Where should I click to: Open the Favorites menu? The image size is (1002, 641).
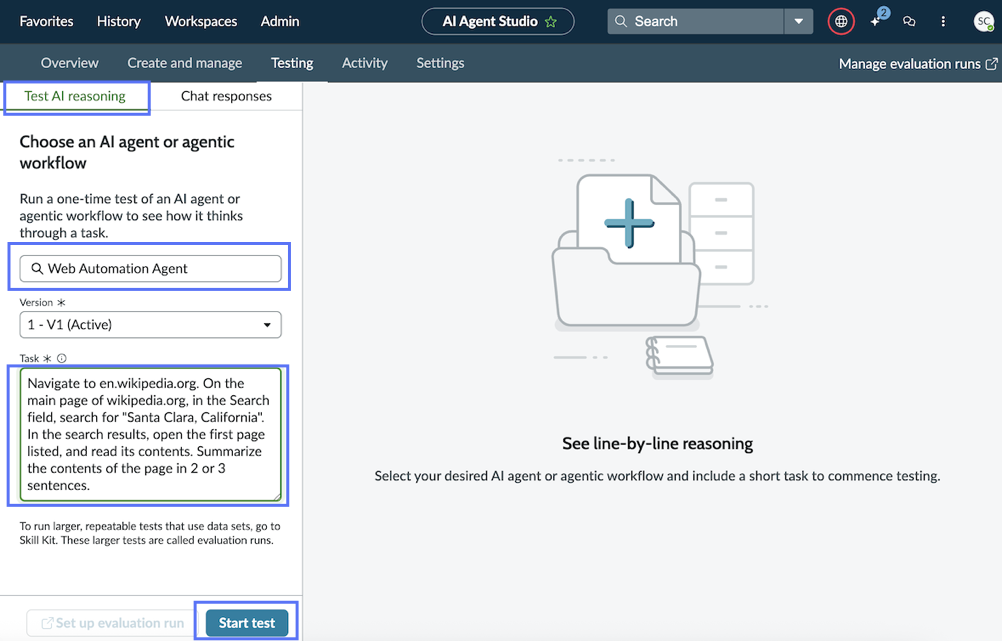coord(47,21)
